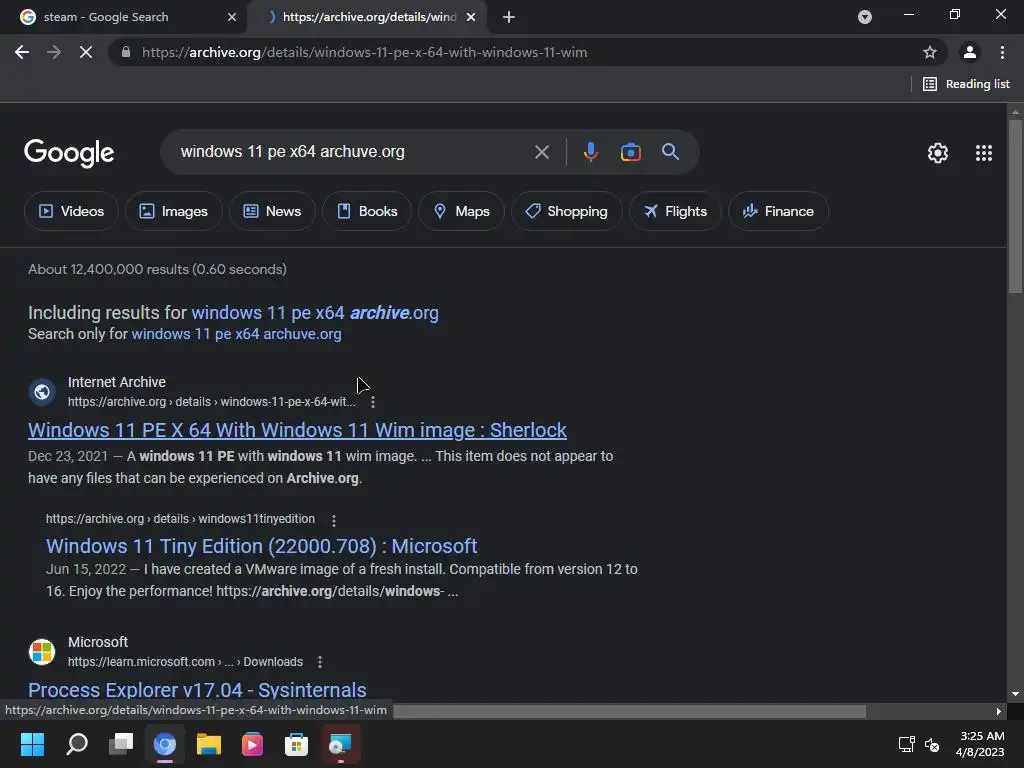This screenshot has width=1024, height=768.
Task: Open Task View on taskbar
Action: 121,744
